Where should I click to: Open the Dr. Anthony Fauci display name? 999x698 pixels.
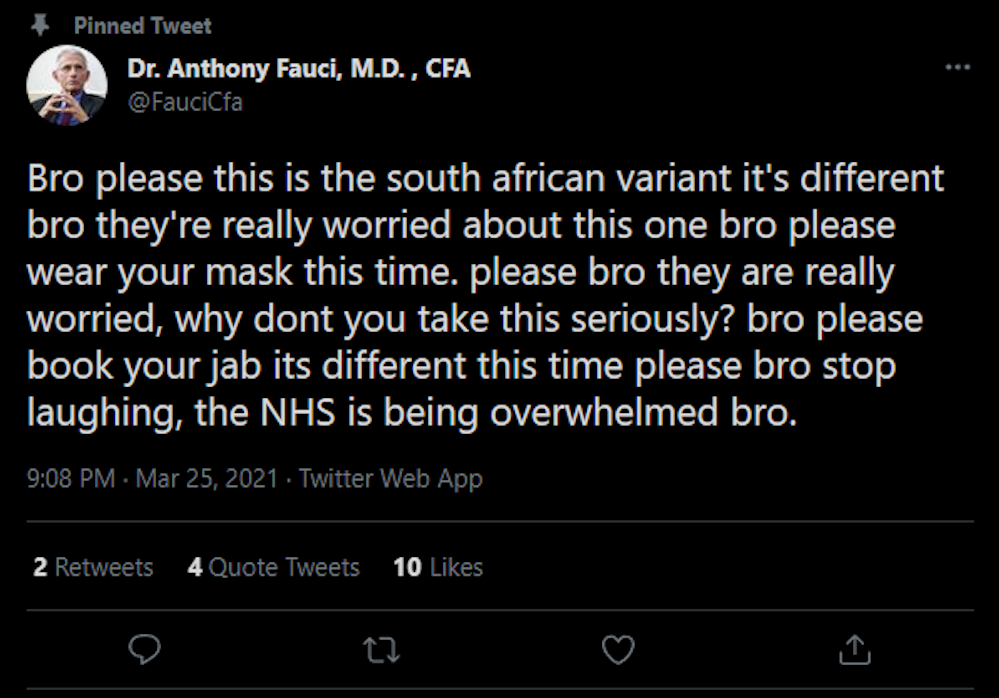tap(265, 69)
